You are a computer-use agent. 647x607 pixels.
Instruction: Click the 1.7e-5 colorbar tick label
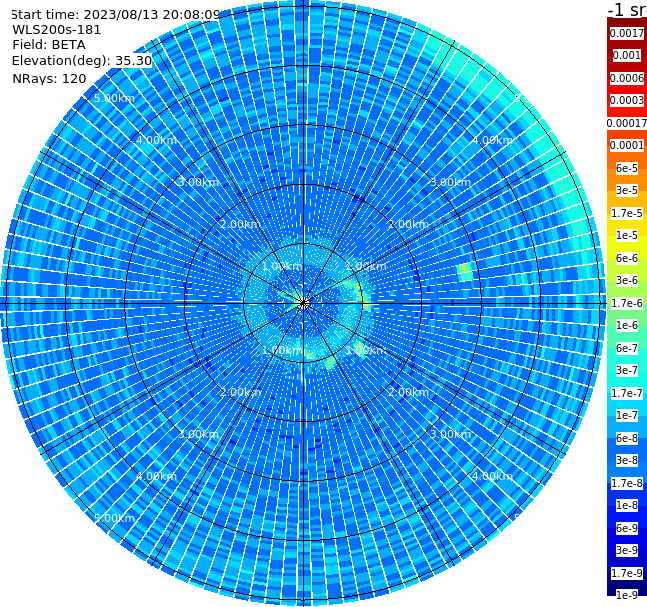(x=627, y=213)
